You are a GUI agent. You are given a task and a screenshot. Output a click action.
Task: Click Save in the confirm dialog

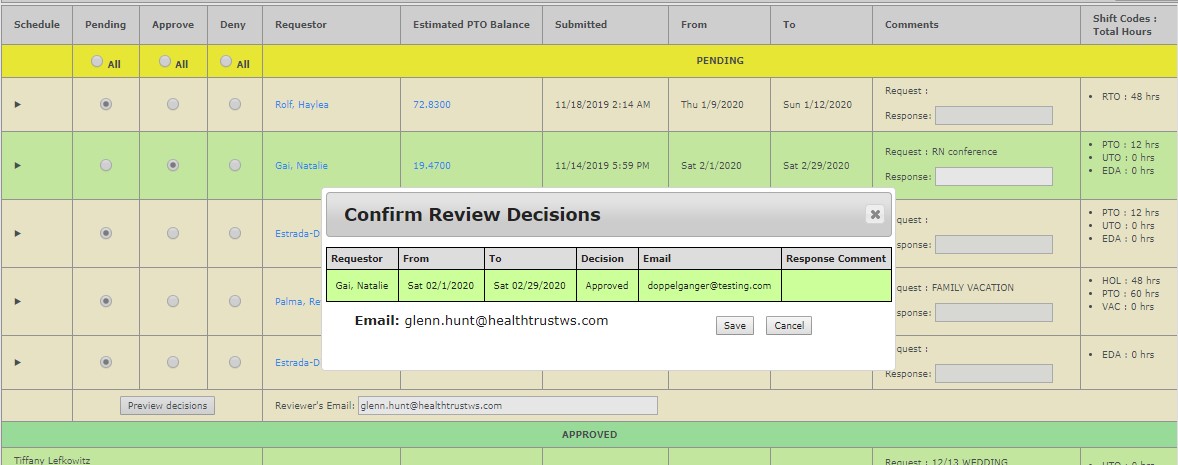click(x=735, y=326)
